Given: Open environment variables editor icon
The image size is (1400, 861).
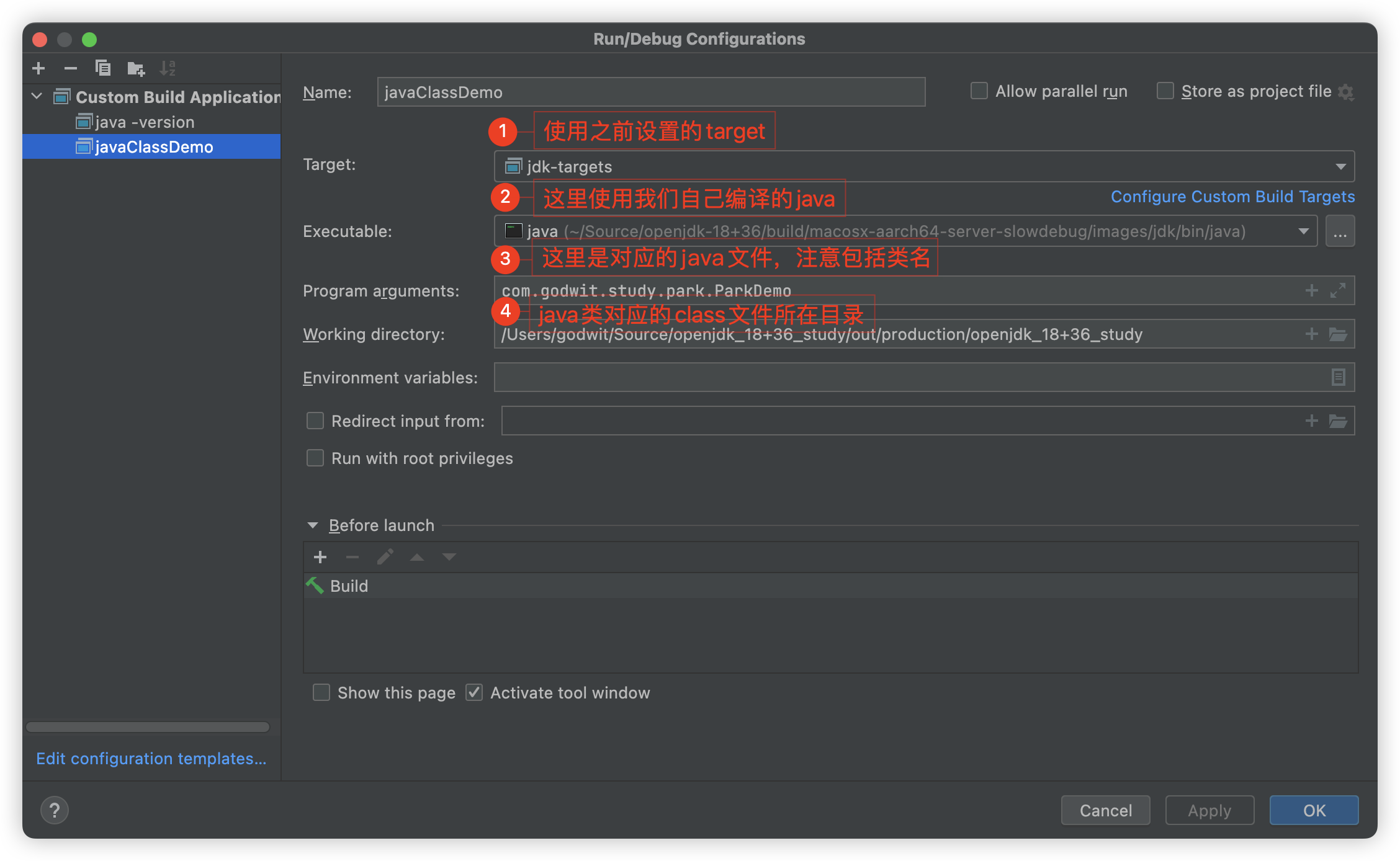Looking at the screenshot, I should point(1338,377).
